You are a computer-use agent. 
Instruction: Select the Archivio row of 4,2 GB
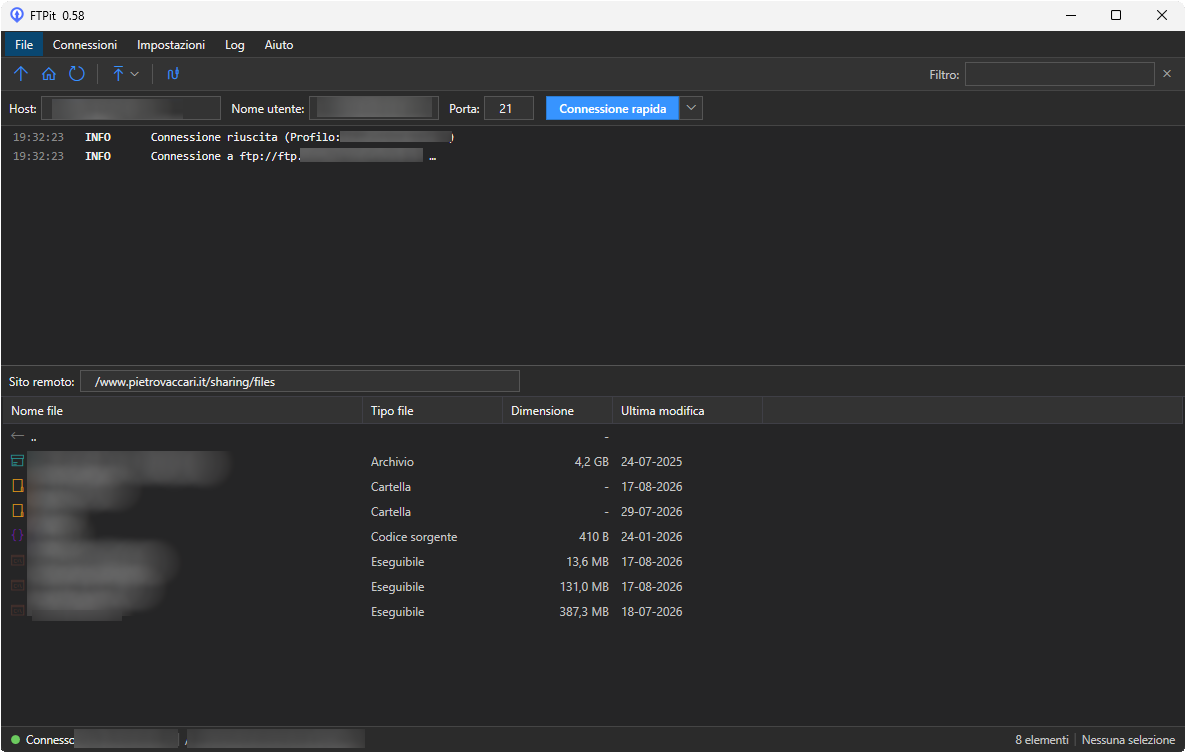point(593,461)
